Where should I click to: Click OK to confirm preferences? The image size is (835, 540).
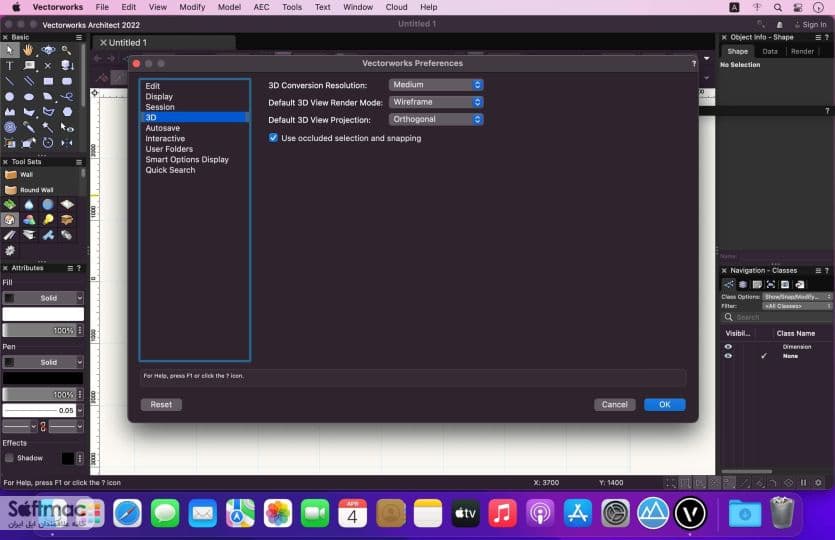665,405
